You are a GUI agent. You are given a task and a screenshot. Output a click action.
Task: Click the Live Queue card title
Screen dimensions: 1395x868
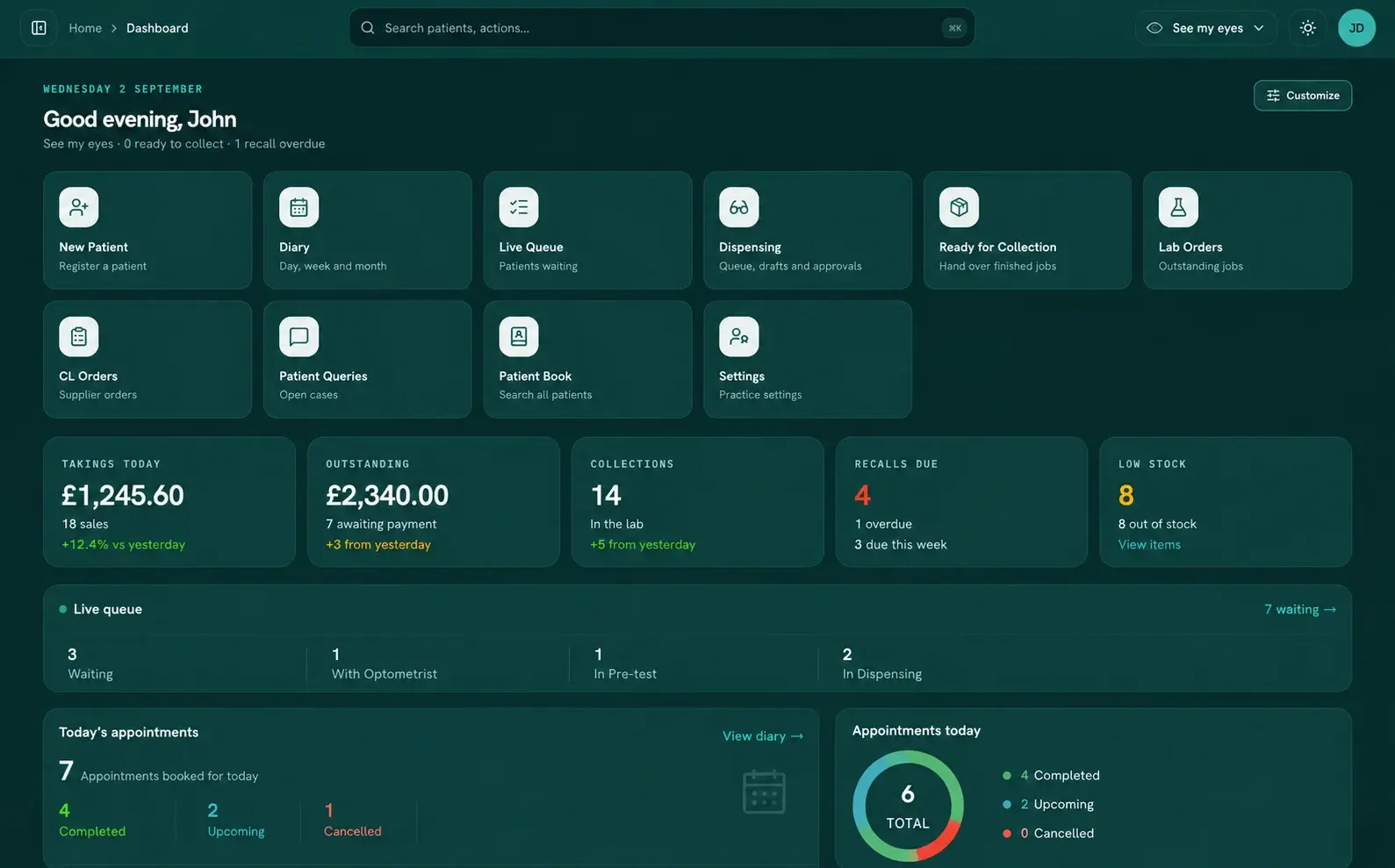pos(531,247)
